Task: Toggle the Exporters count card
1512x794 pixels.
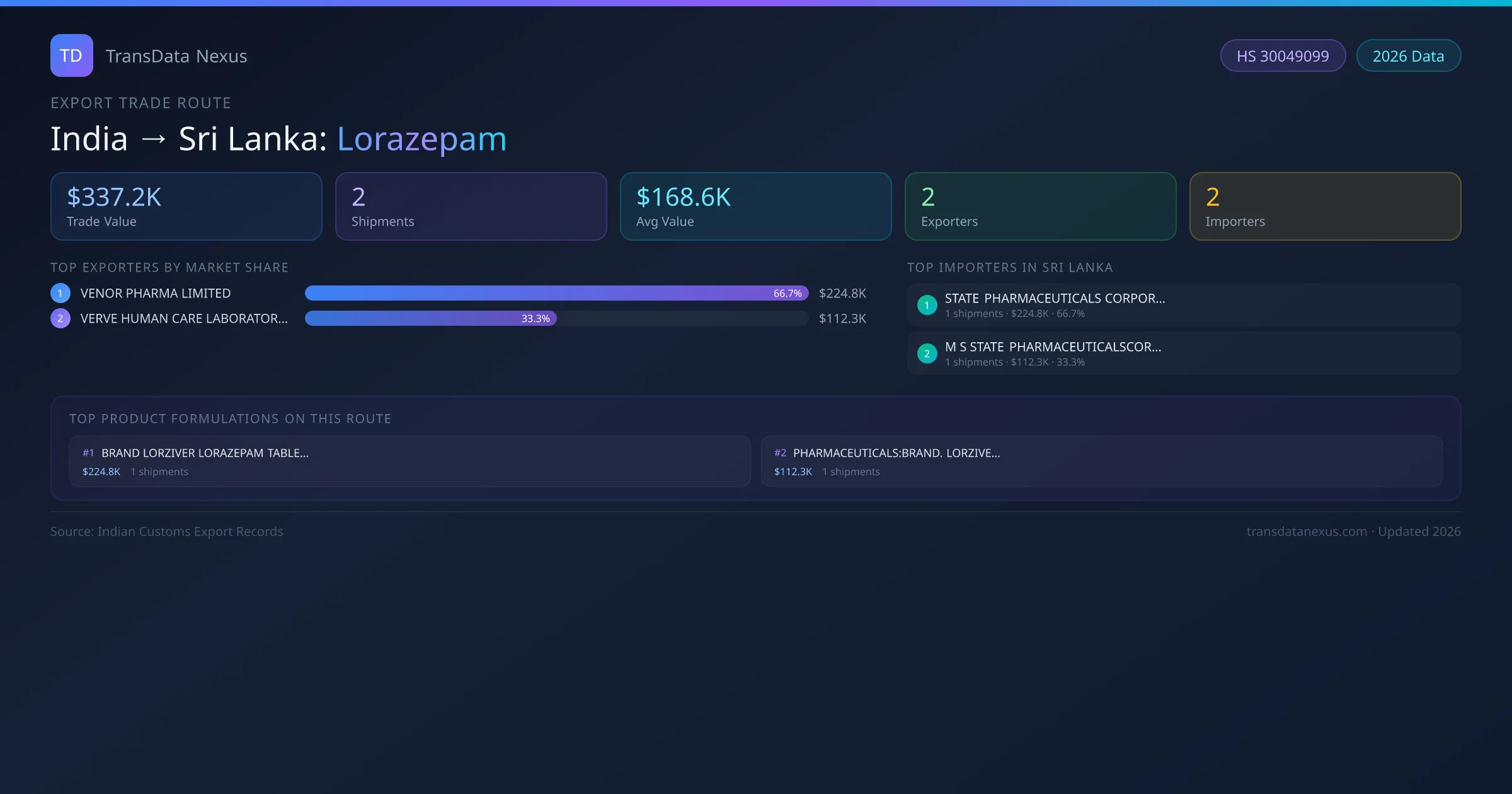Action: coord(1040,206)
